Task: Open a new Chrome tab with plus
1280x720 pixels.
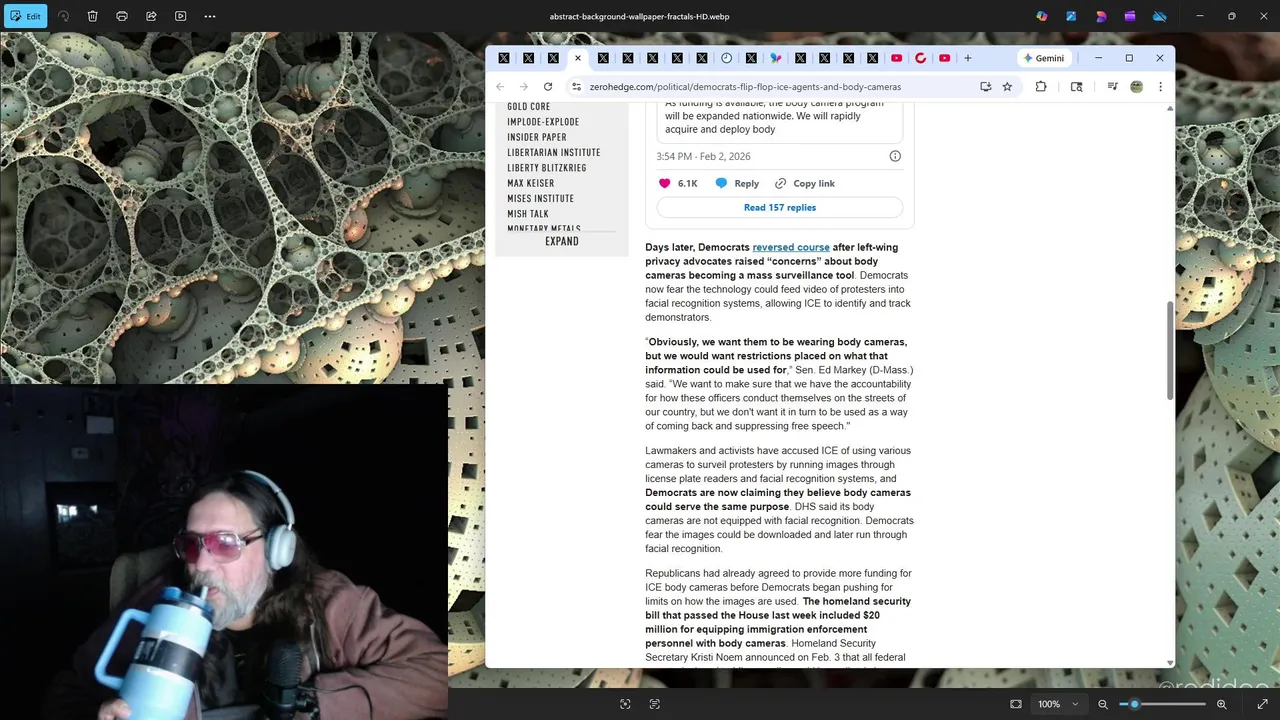Action: tap(967, 58)
